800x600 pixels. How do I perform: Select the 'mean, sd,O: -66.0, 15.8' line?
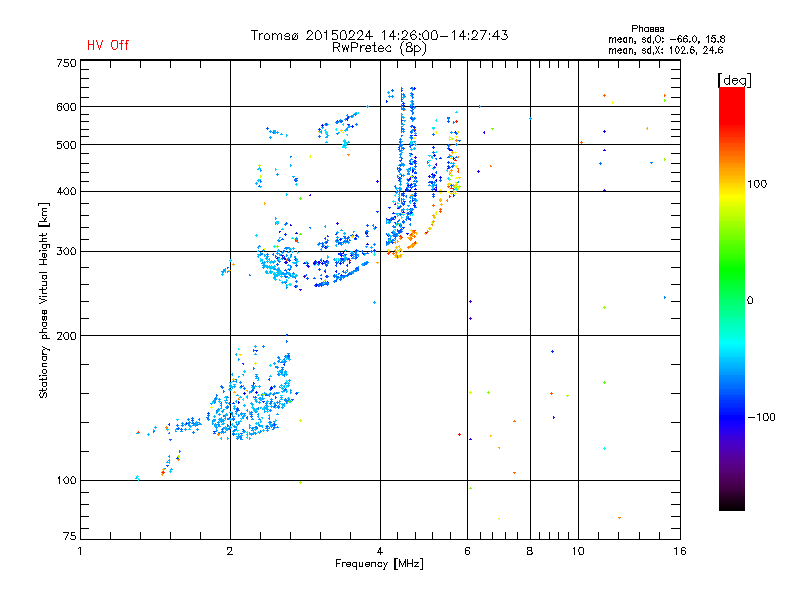666,39
